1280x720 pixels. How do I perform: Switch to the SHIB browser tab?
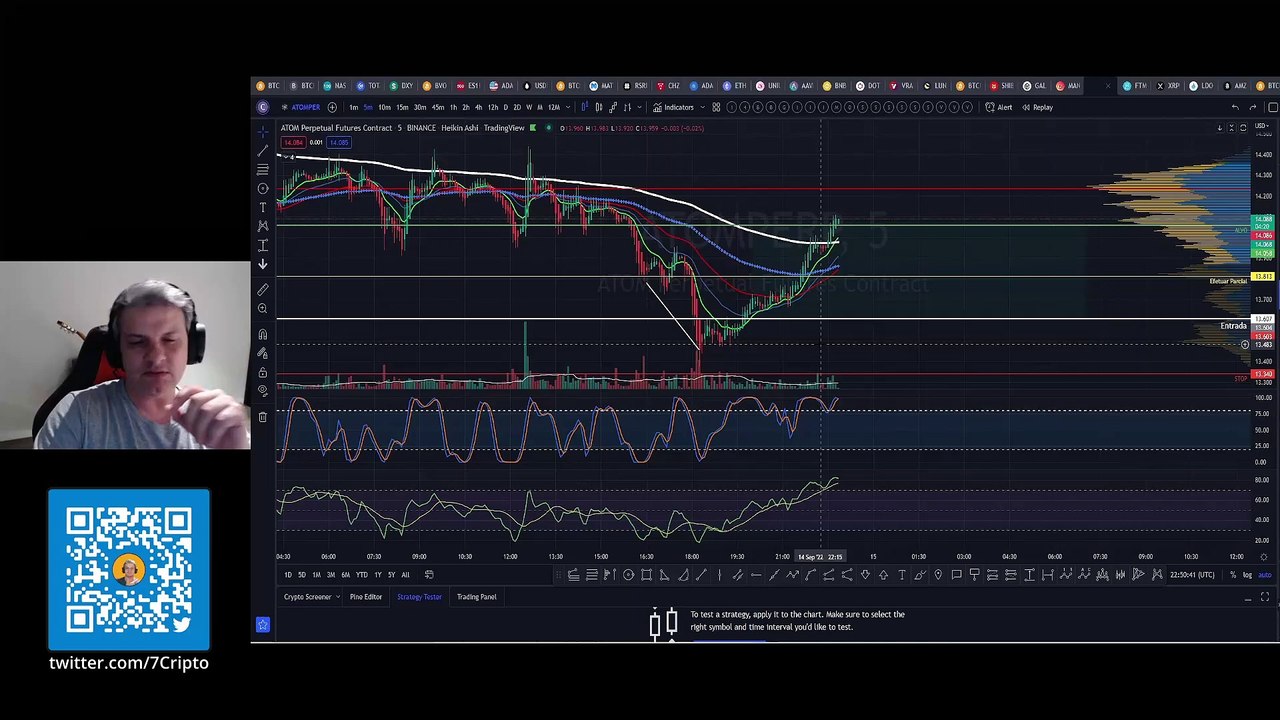1001,86
